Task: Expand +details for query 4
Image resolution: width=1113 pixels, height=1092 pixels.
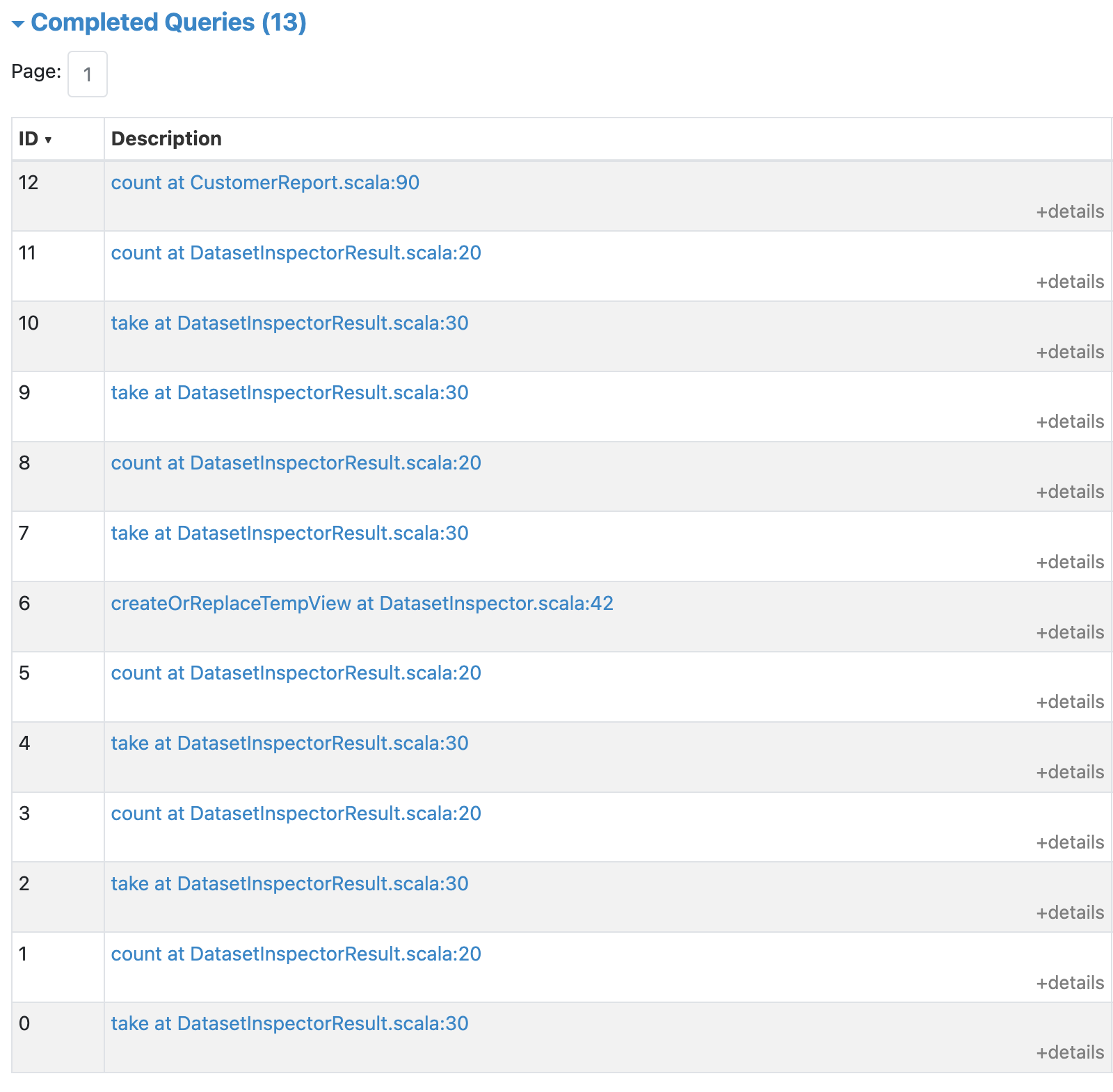Action: point(1070,772)
